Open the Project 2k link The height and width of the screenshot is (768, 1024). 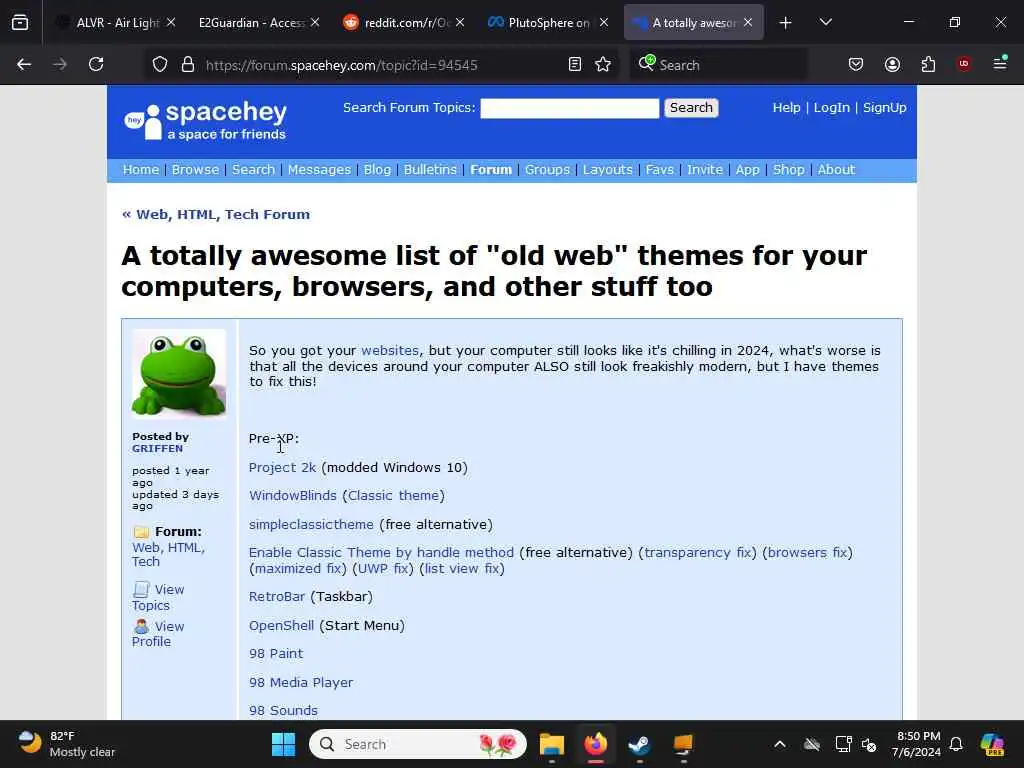[282, 467]
